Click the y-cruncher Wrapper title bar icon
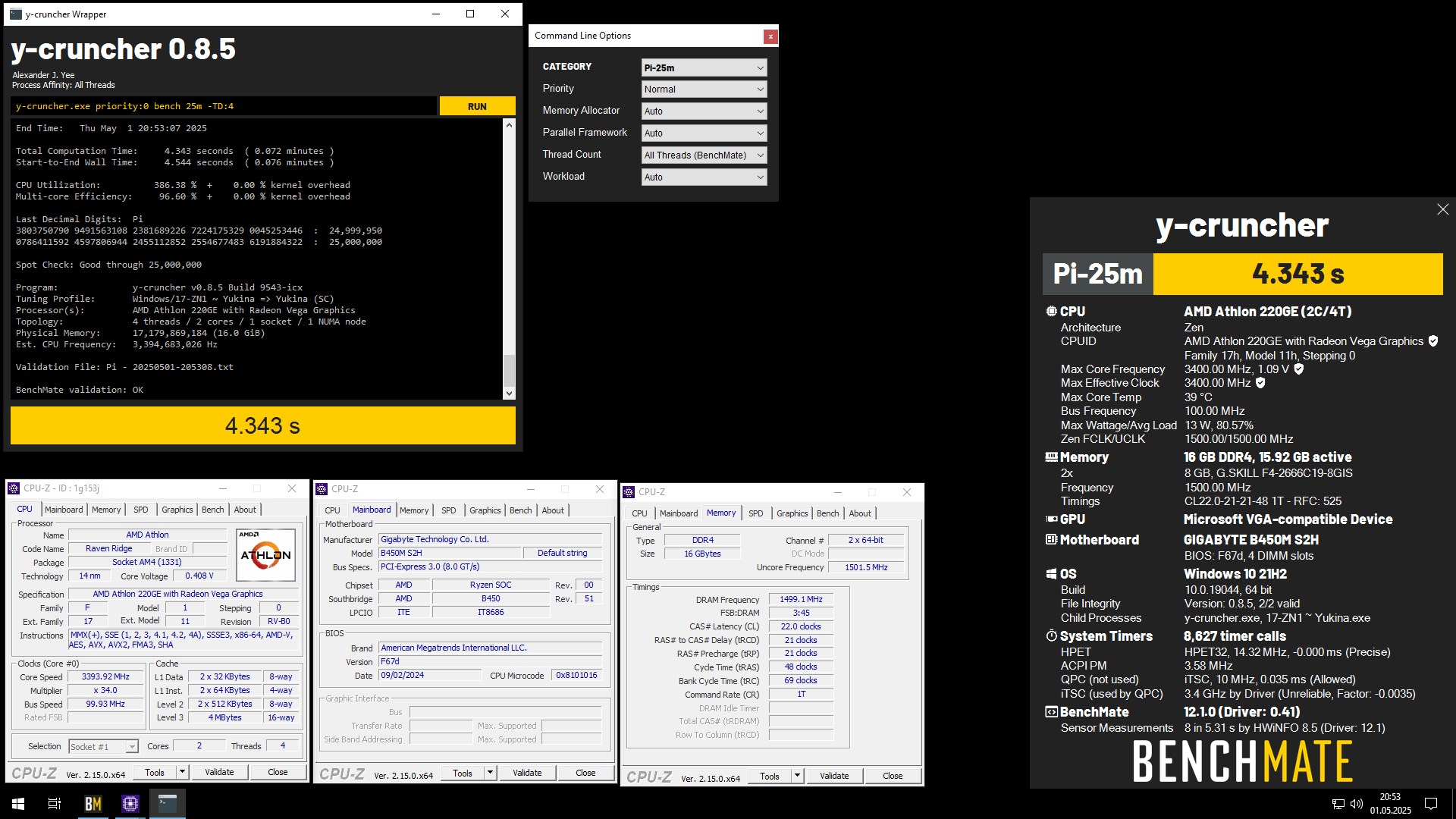 tap(15, 14)
